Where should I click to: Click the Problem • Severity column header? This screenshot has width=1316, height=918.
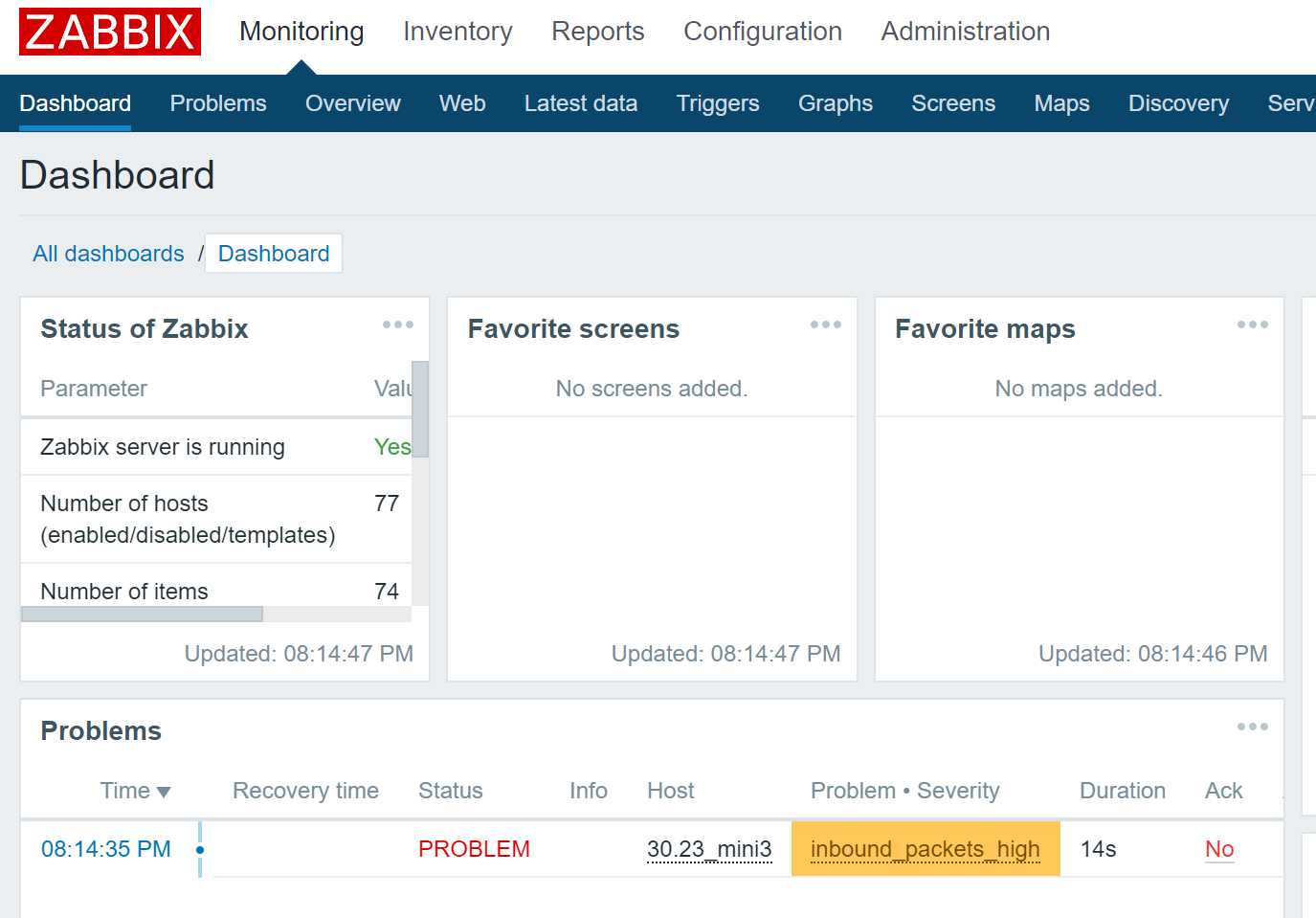tap(904, 791)
